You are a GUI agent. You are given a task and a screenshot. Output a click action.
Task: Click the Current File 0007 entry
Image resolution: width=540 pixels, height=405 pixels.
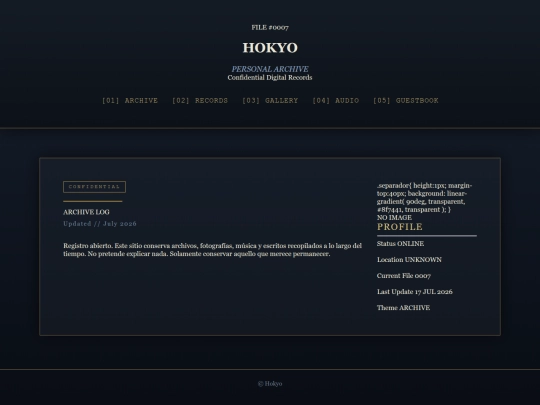(404, 276)
